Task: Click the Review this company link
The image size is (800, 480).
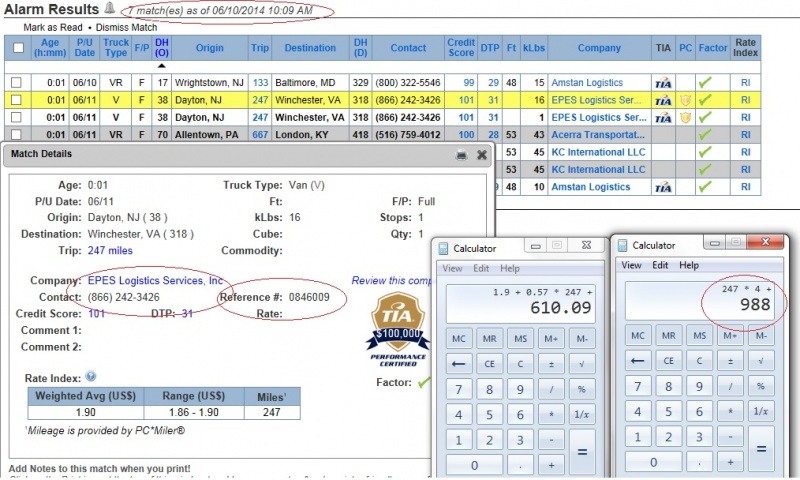Action: 391,281
